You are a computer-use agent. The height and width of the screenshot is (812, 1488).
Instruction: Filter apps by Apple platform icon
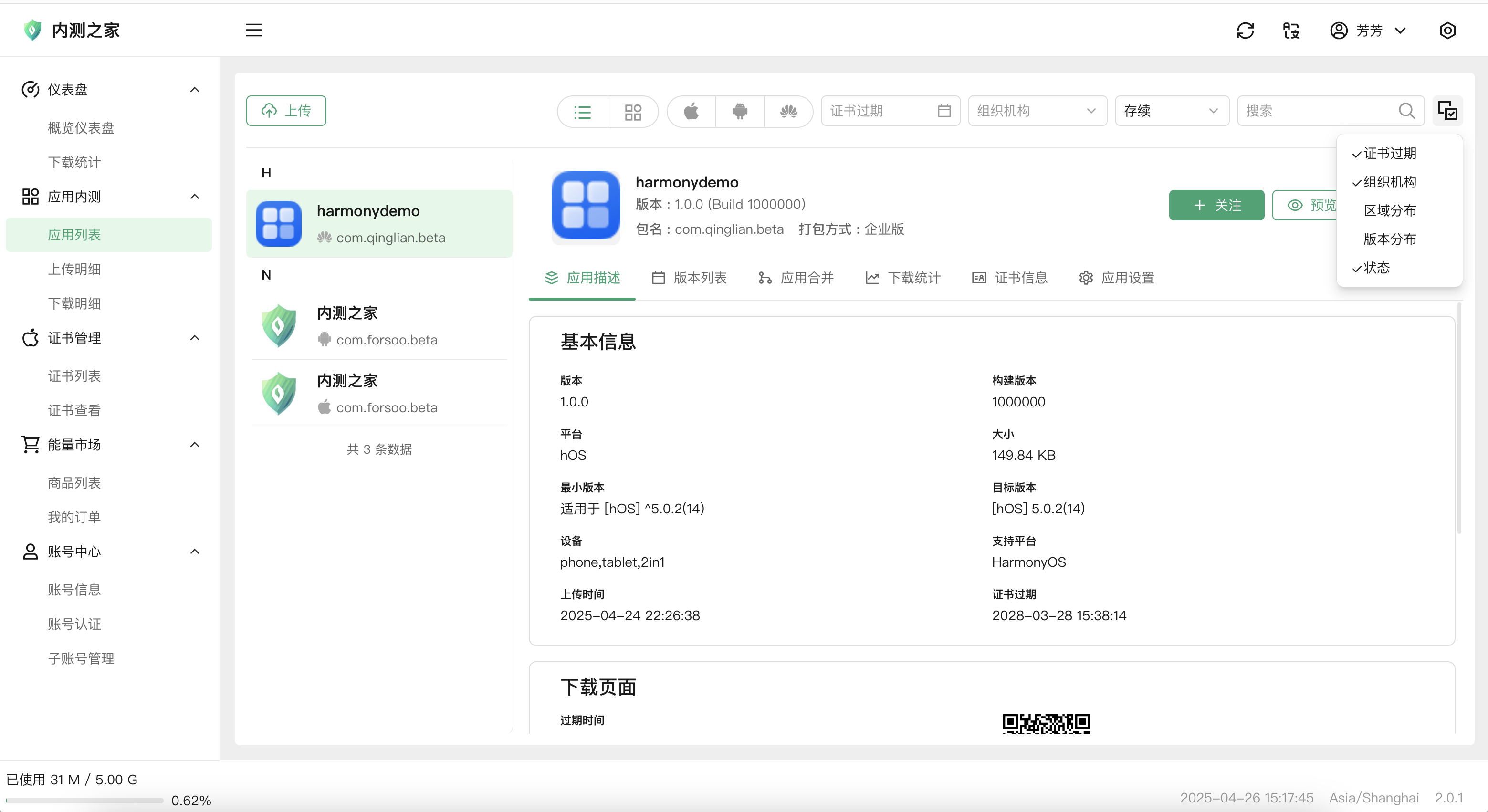pyautogui.click(x=692, y=111)
